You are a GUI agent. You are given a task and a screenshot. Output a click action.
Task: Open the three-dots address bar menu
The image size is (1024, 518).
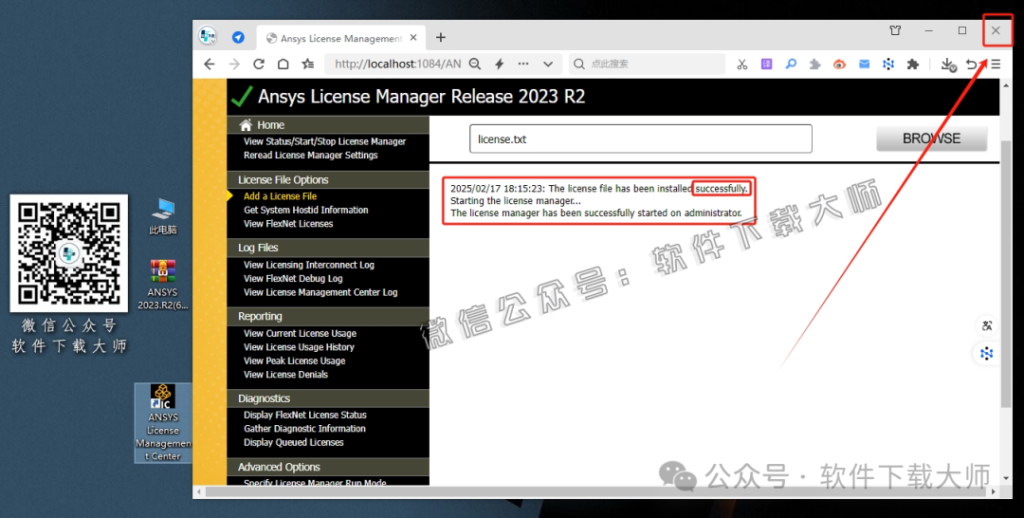pyautogui.click(x=523, y=64)
